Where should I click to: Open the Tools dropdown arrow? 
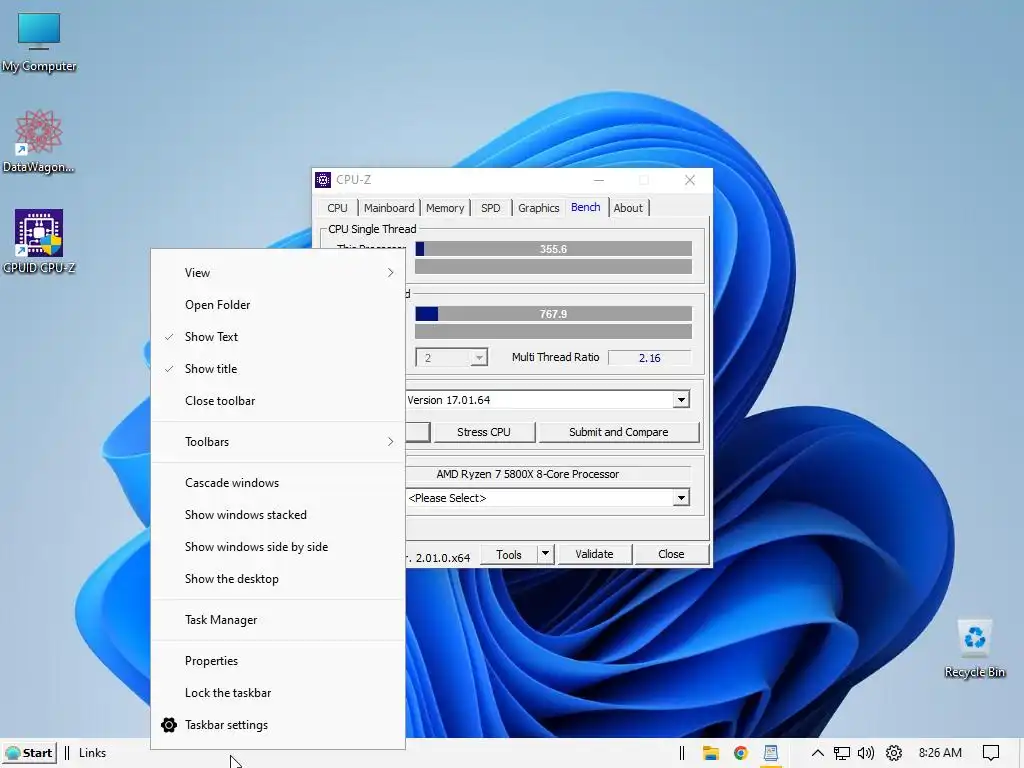(545, 554)
